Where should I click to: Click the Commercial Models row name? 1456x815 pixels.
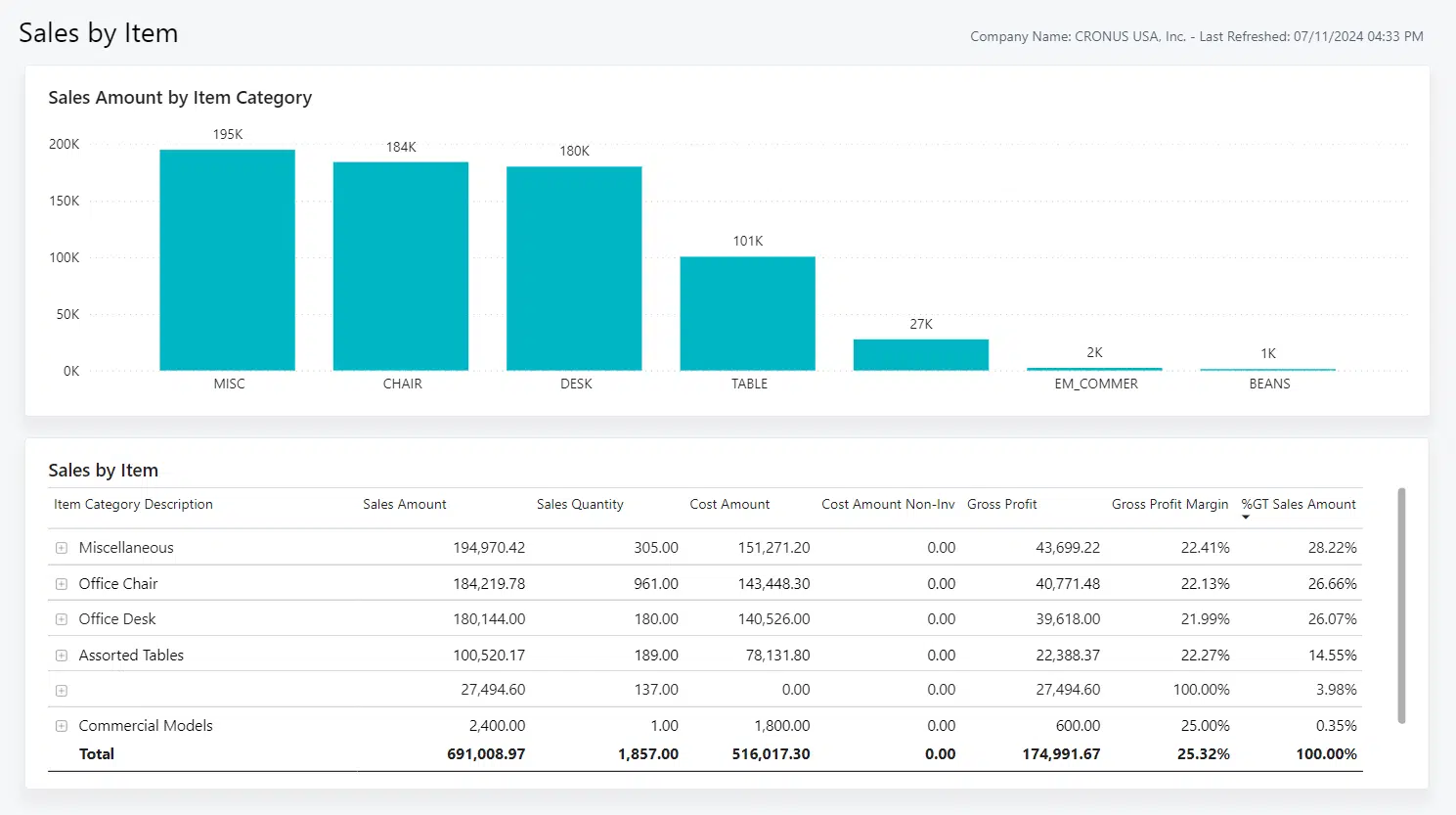coord(146,726)
